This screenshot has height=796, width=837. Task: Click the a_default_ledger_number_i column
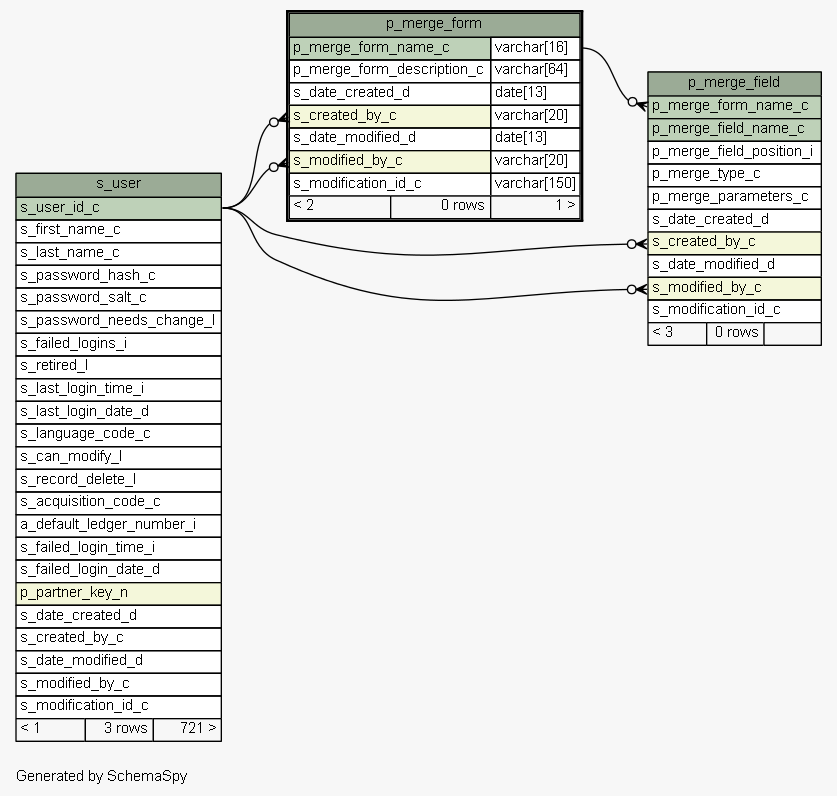[x=118, y=524]
